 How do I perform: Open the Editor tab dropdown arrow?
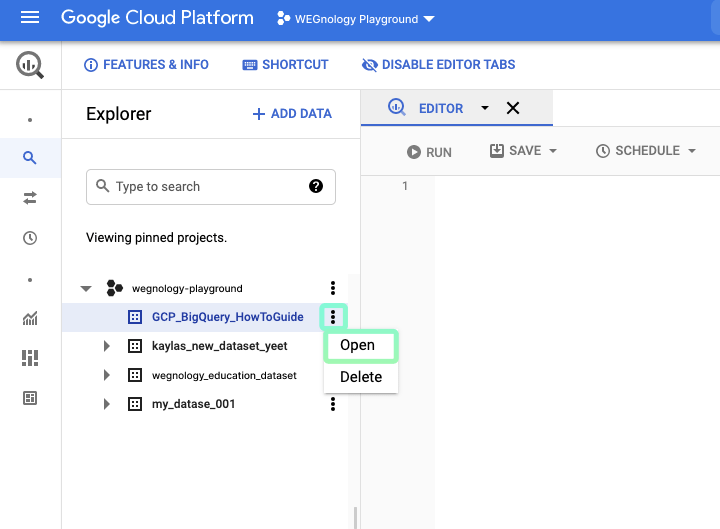point(484,108)
